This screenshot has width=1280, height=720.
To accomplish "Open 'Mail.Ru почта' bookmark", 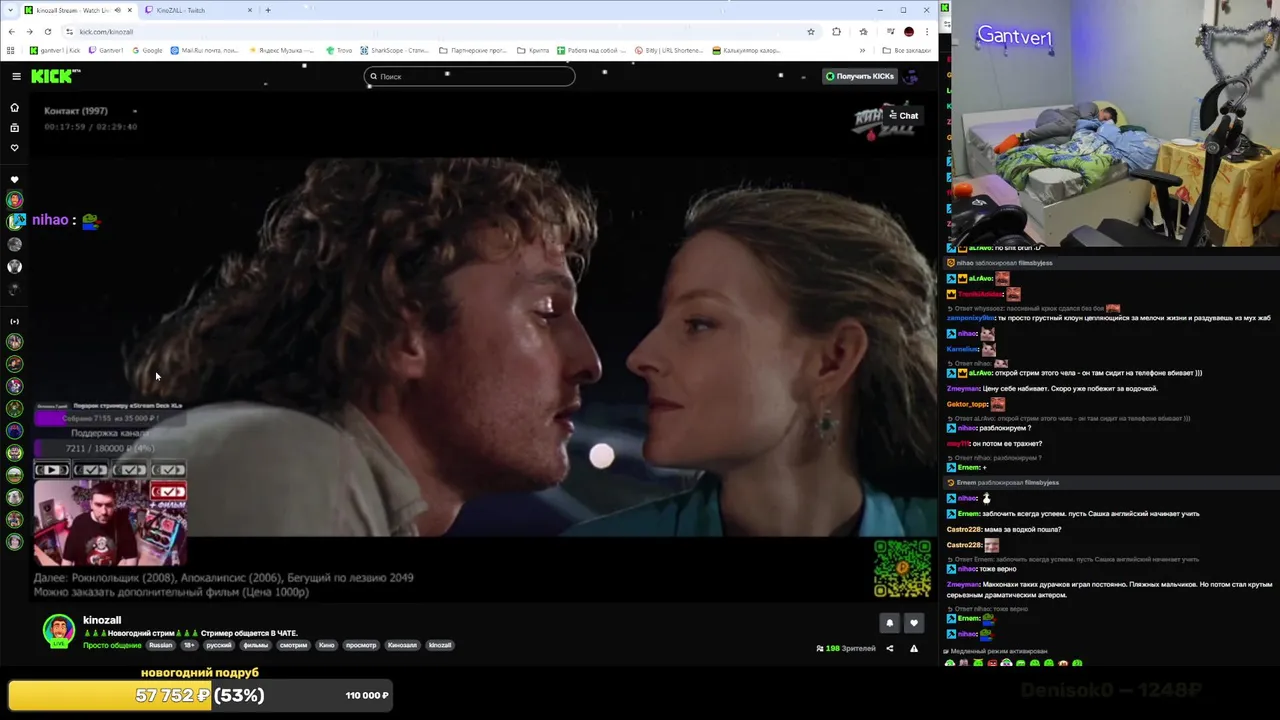I will click(x=205, y=50).
